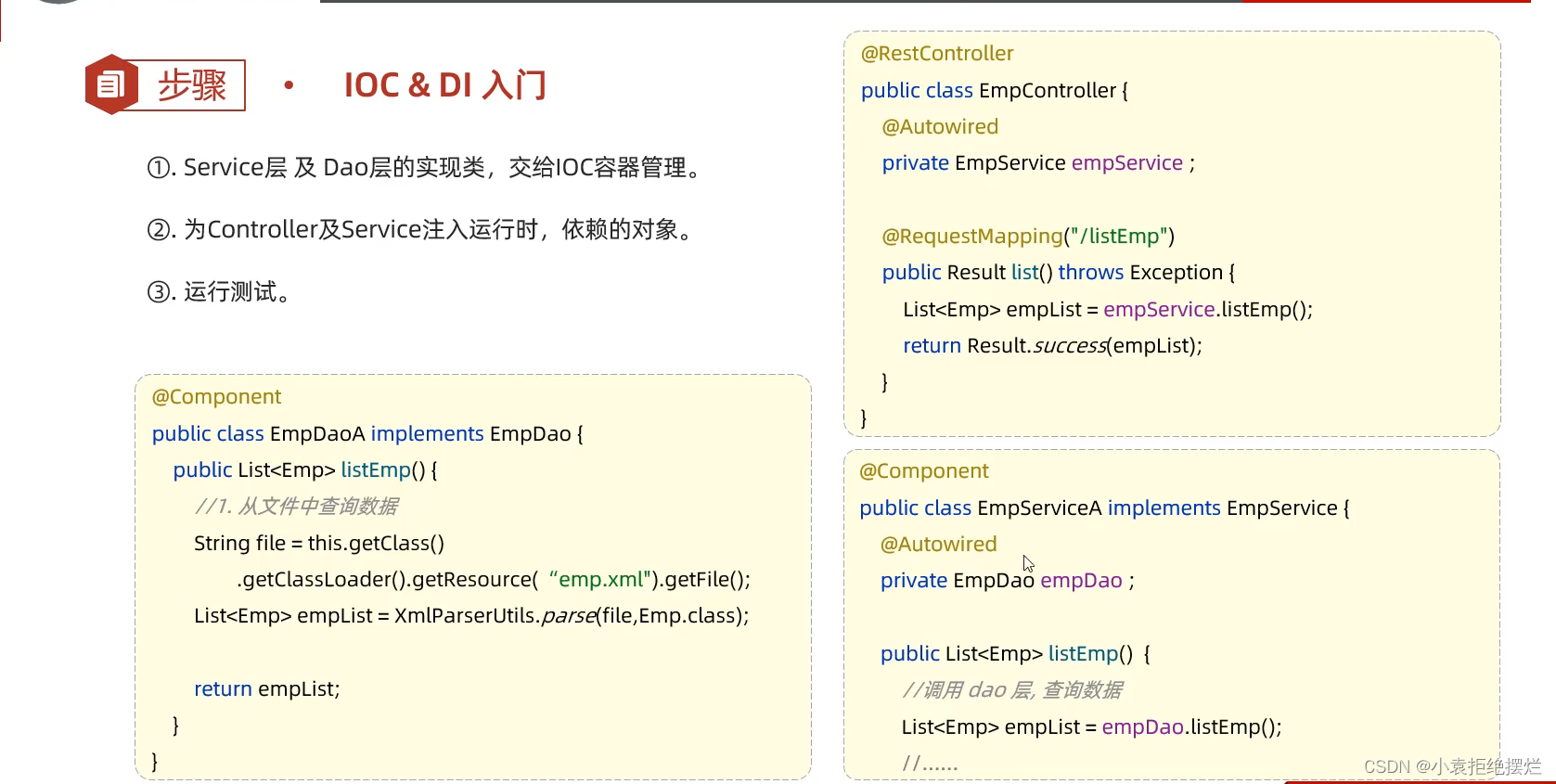Click the 步骤 label box
The height and width of the screenshot is (784, 1556).
(191, 85)
